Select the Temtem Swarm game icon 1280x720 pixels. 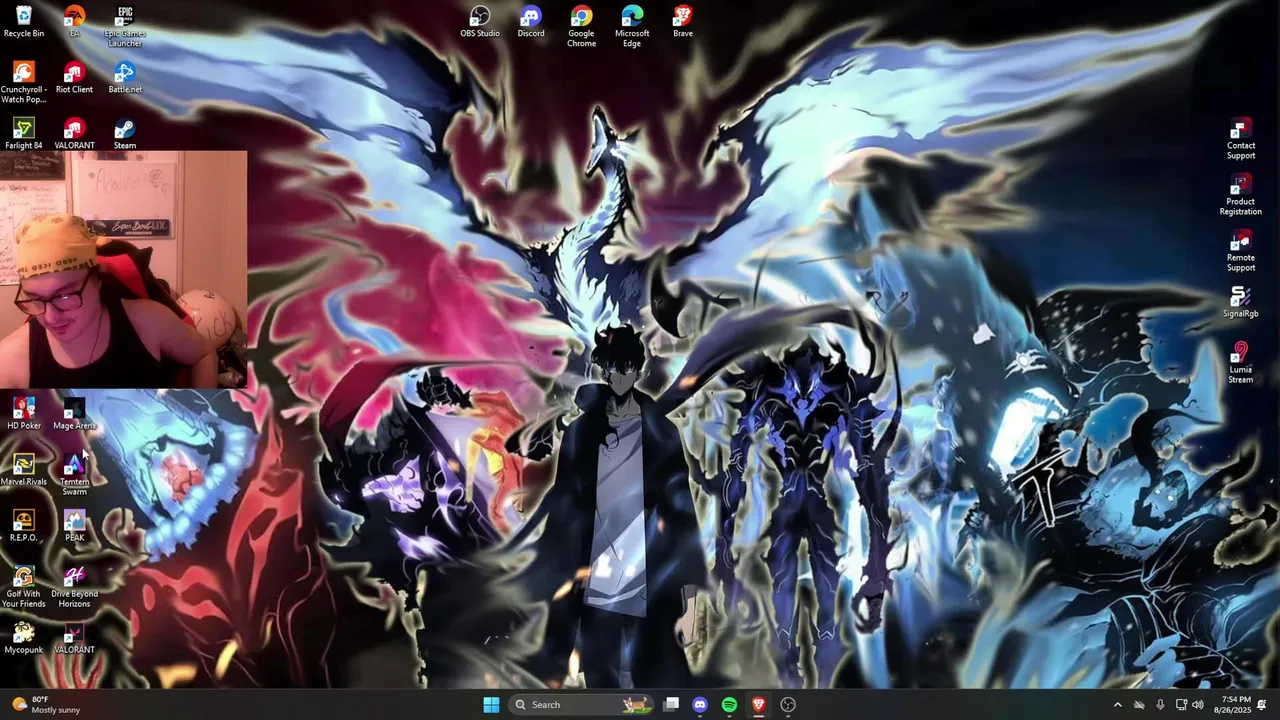(x=74, y=474)
